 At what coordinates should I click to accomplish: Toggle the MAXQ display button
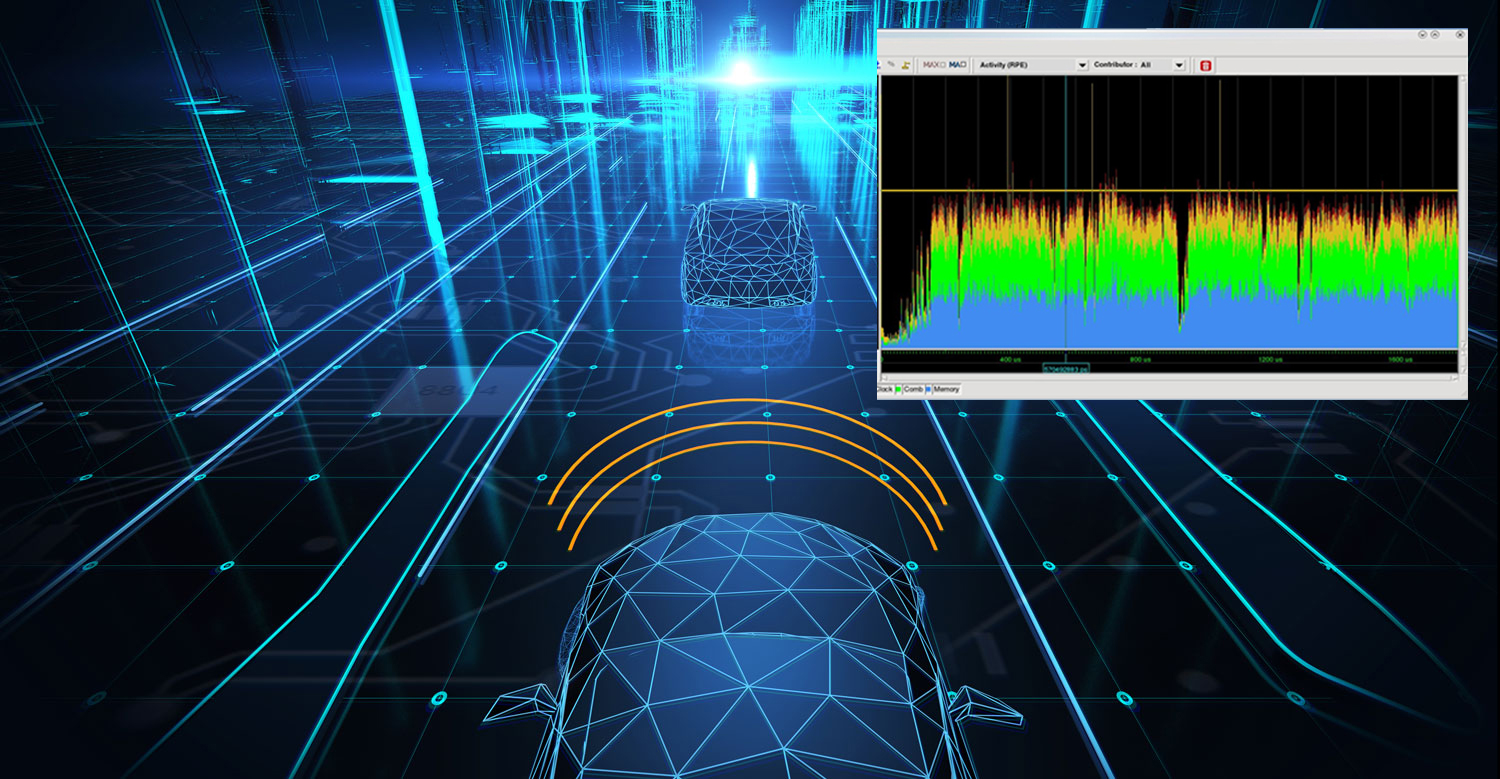[x=933, y=65]
